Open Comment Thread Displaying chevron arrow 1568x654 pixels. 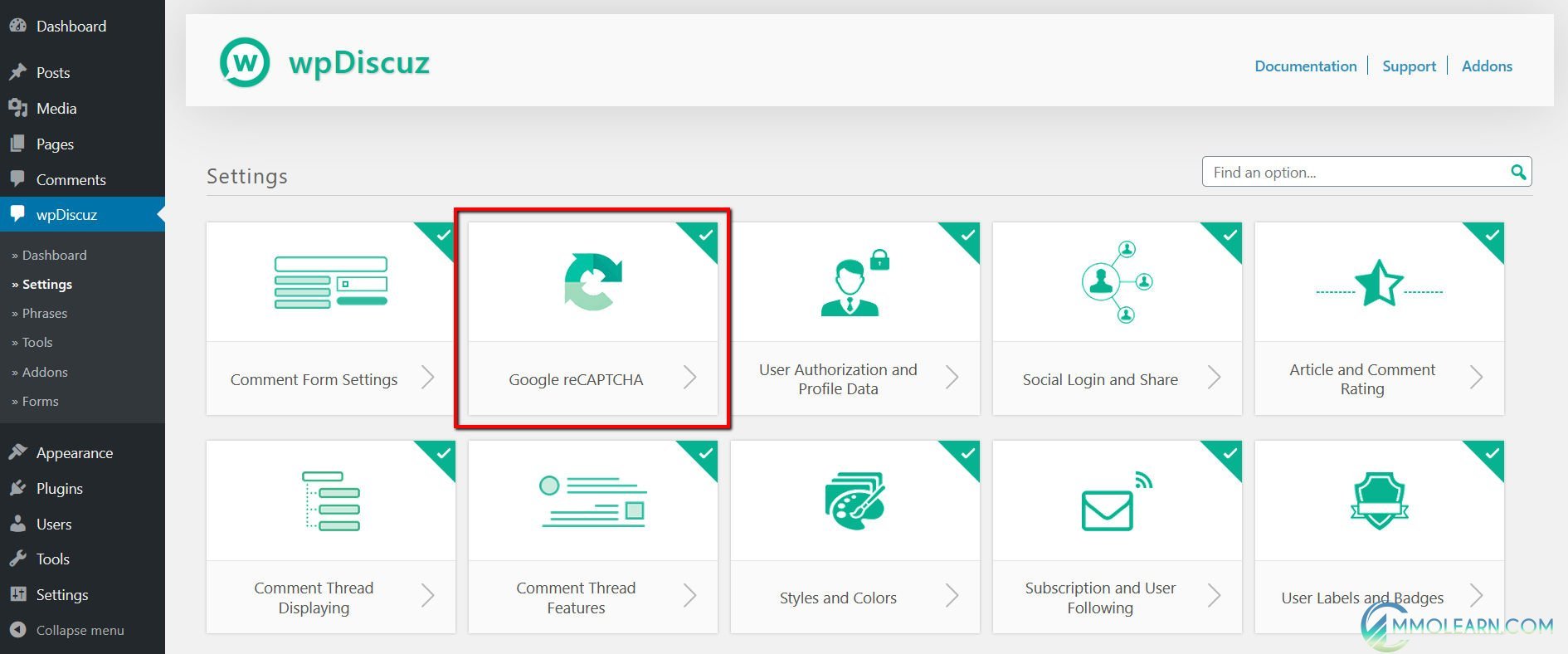[427, 595]
